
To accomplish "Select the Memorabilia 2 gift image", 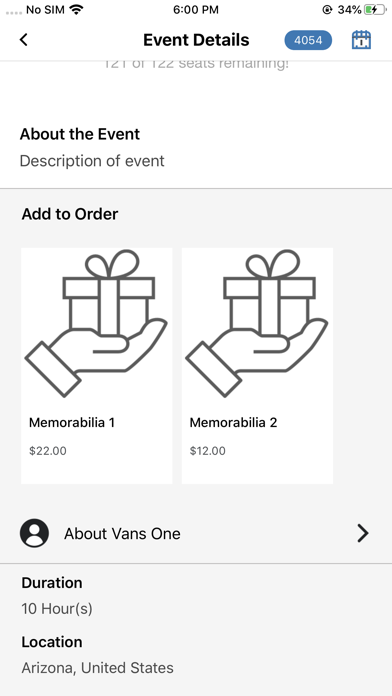I will tap(257, 323).
